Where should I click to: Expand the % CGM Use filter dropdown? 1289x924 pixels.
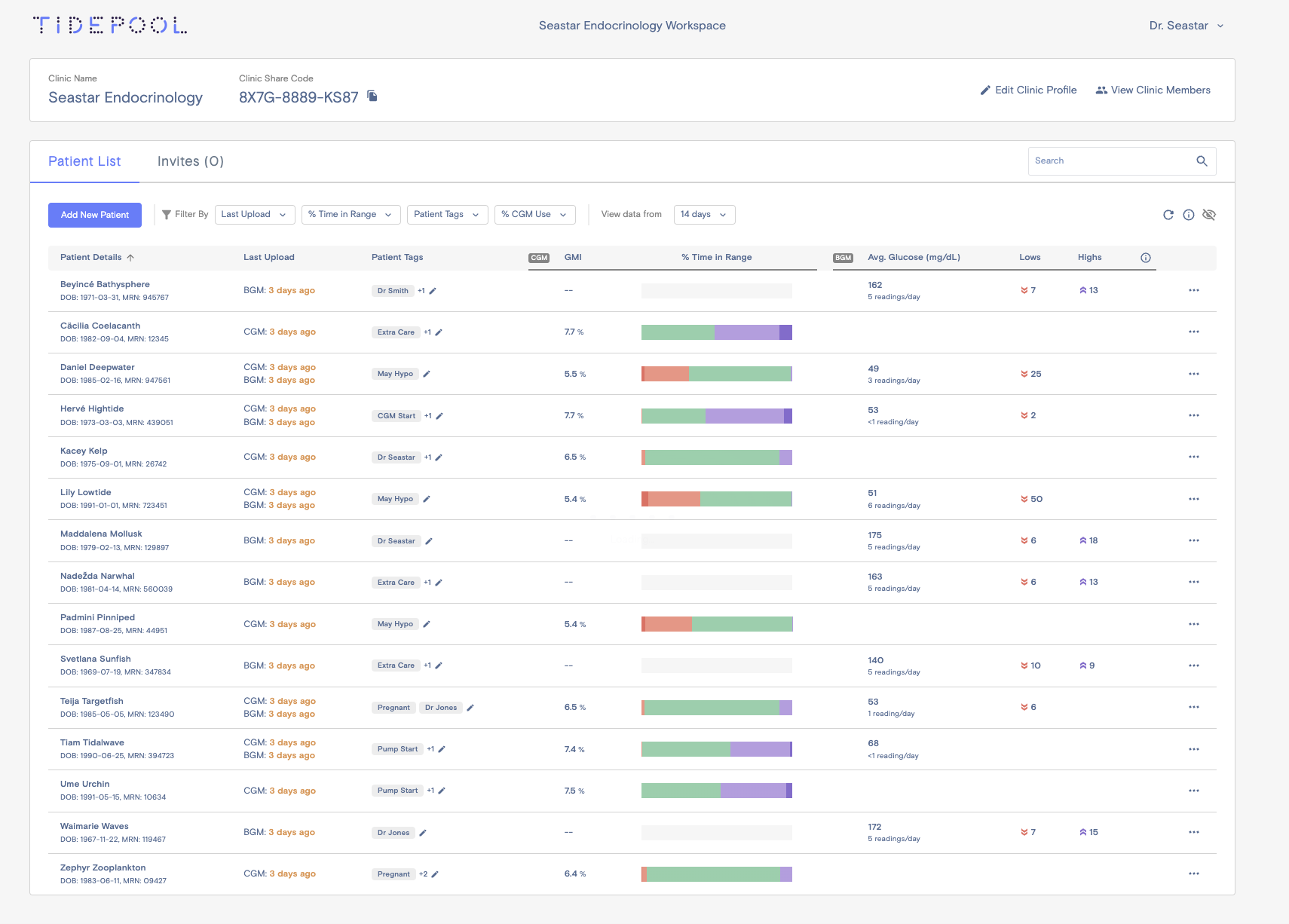534,214
